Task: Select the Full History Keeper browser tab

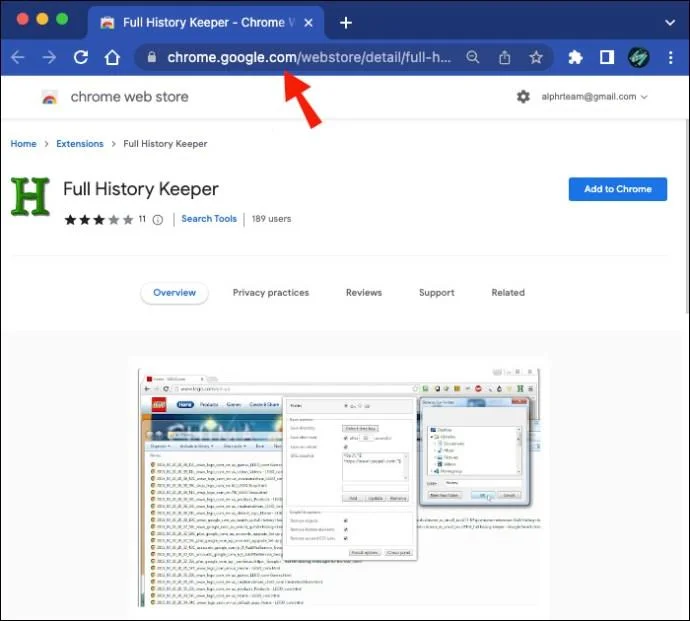Action: 206,23
